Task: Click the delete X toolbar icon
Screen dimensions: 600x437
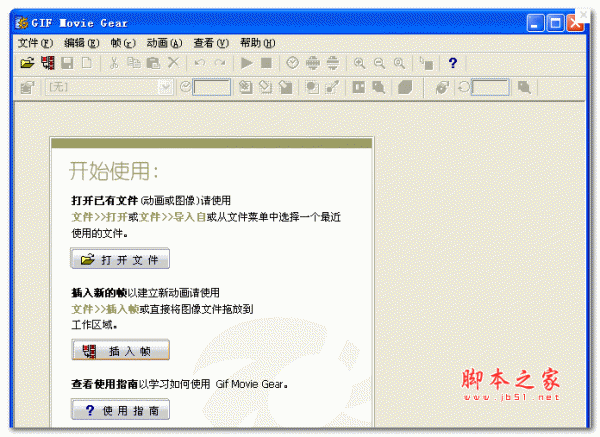Action: click(x=173, y=62)
